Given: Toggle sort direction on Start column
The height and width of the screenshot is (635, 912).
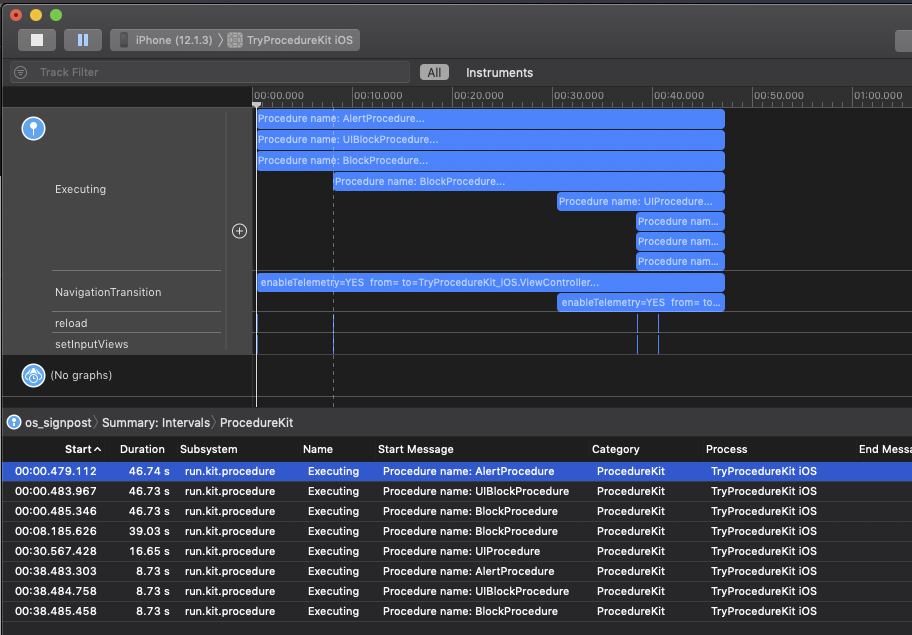Looking at the screenshot, I should pyautogui.click(x=84, y=449).
